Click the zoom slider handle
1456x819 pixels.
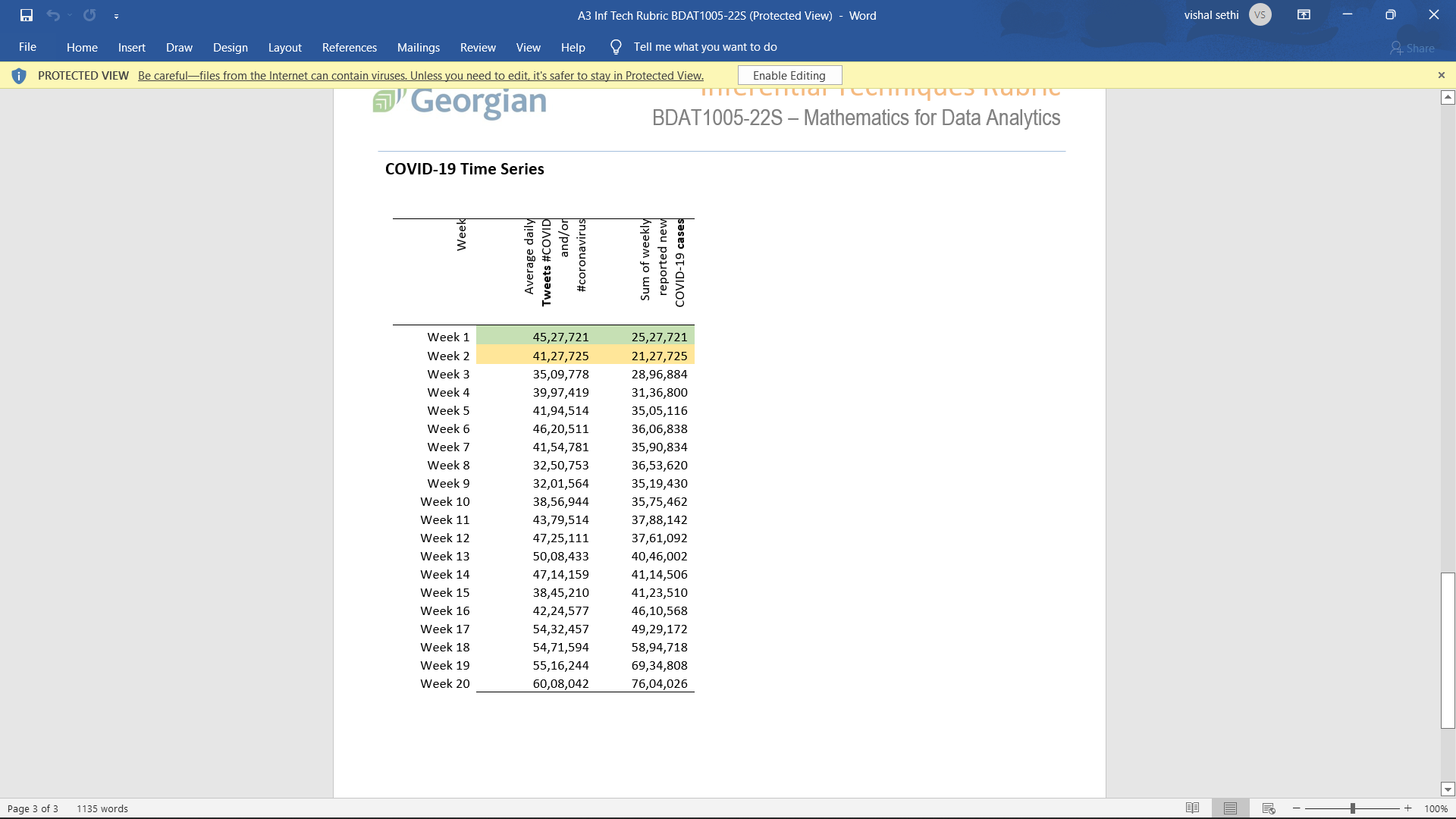point(1351,808)
